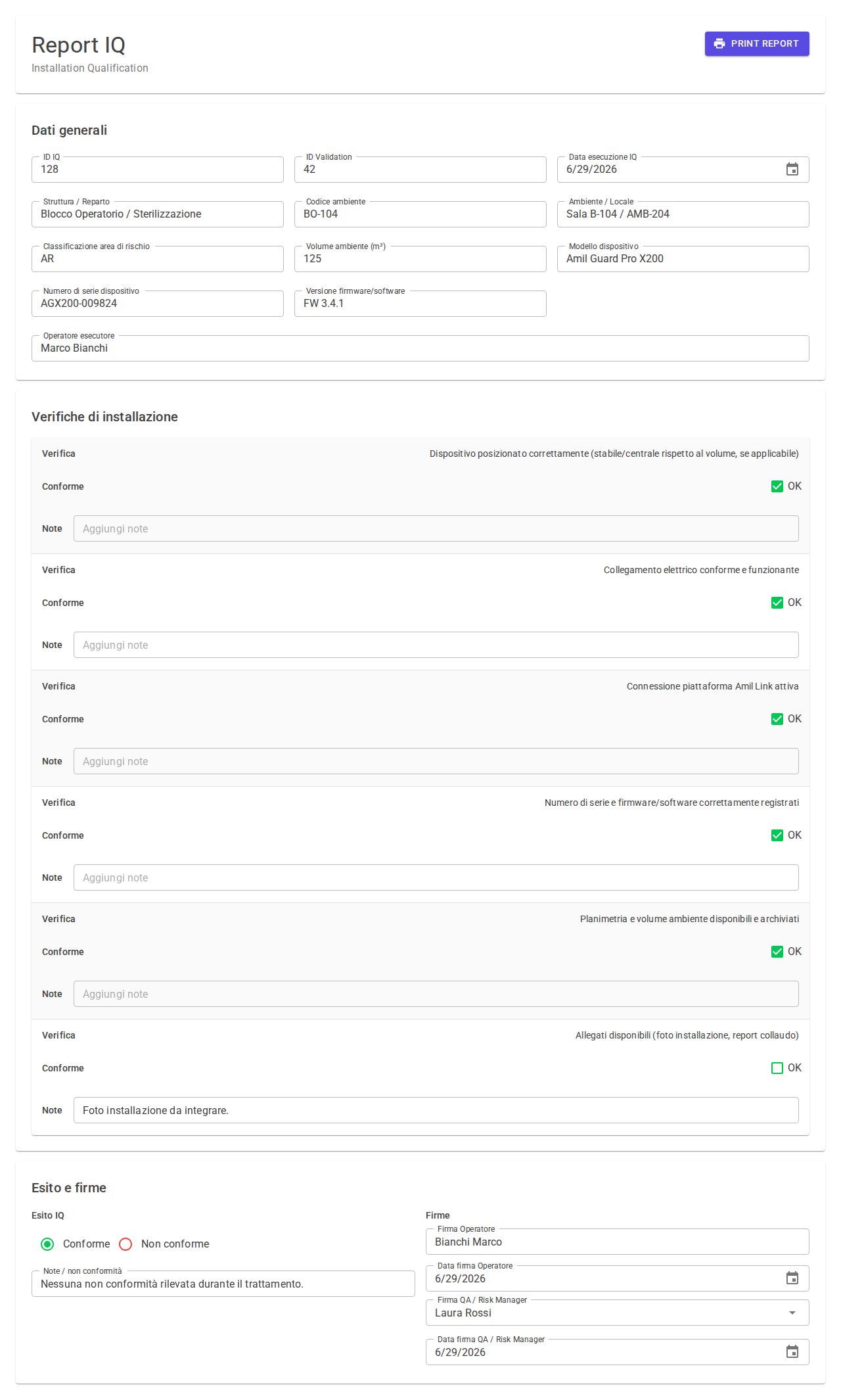Screen dimensions: 841x1400
Task: Select the Non conforme radio button
Action: (x=125, y=1244)
